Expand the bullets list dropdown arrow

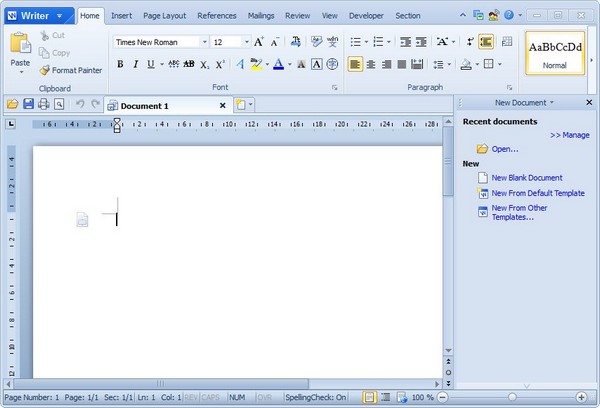click(x=366, y=42)
